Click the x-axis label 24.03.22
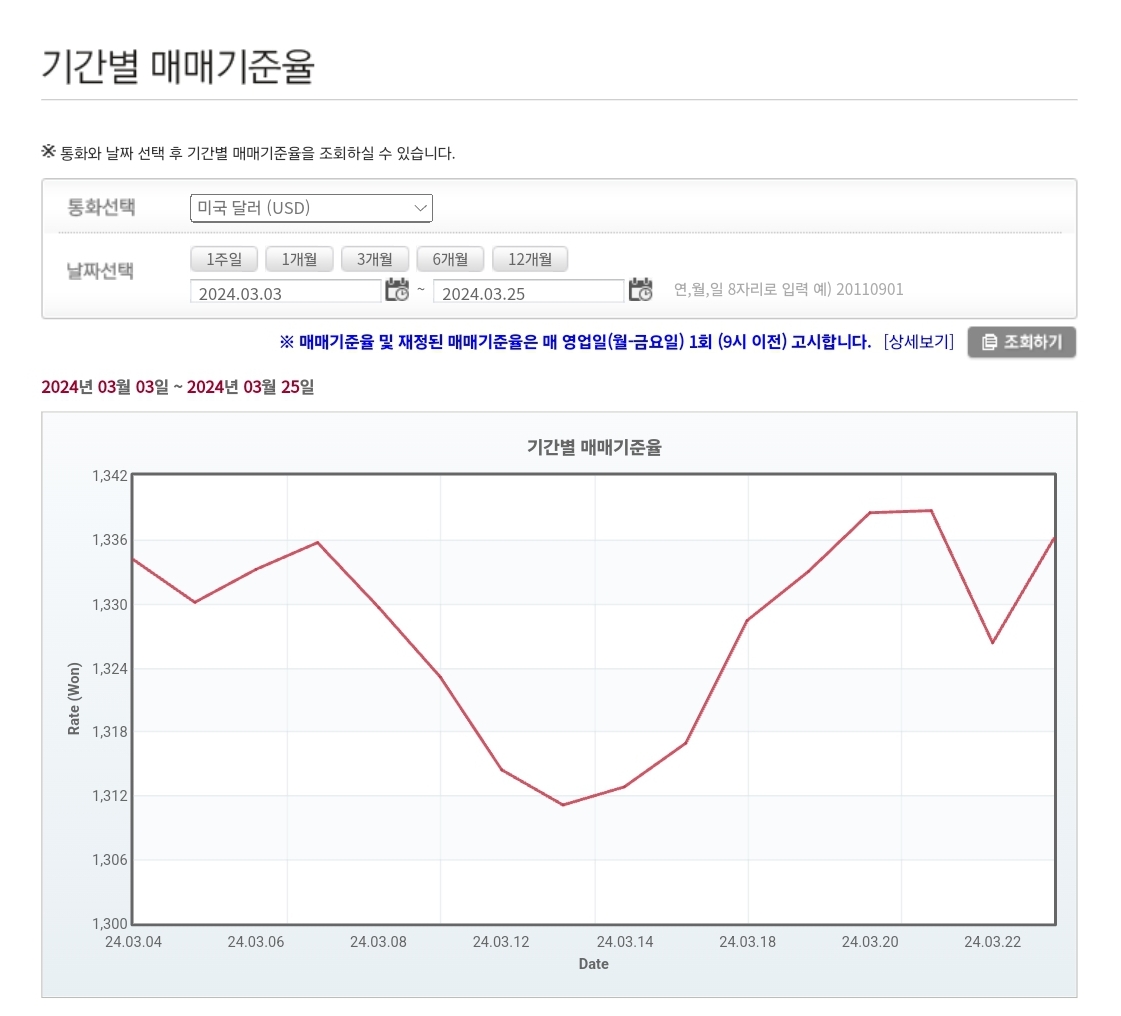Viewport: 1121px width, 1016px height. click(x=992, y=942)
